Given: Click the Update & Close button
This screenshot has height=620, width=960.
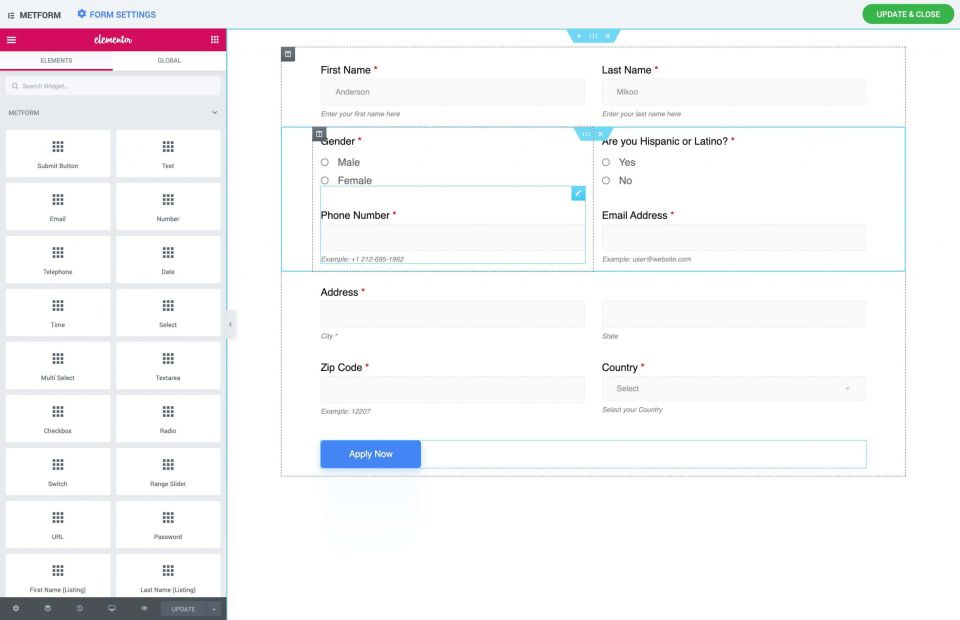Looking at the screenshot, I should (x=908, y=14).
